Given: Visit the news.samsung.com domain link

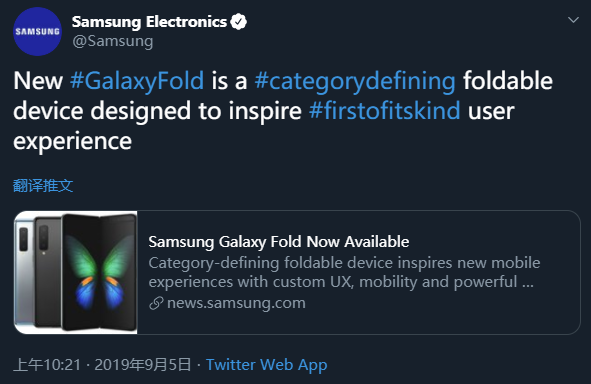Looking at the screenshot, I should (x=236, y=303).
